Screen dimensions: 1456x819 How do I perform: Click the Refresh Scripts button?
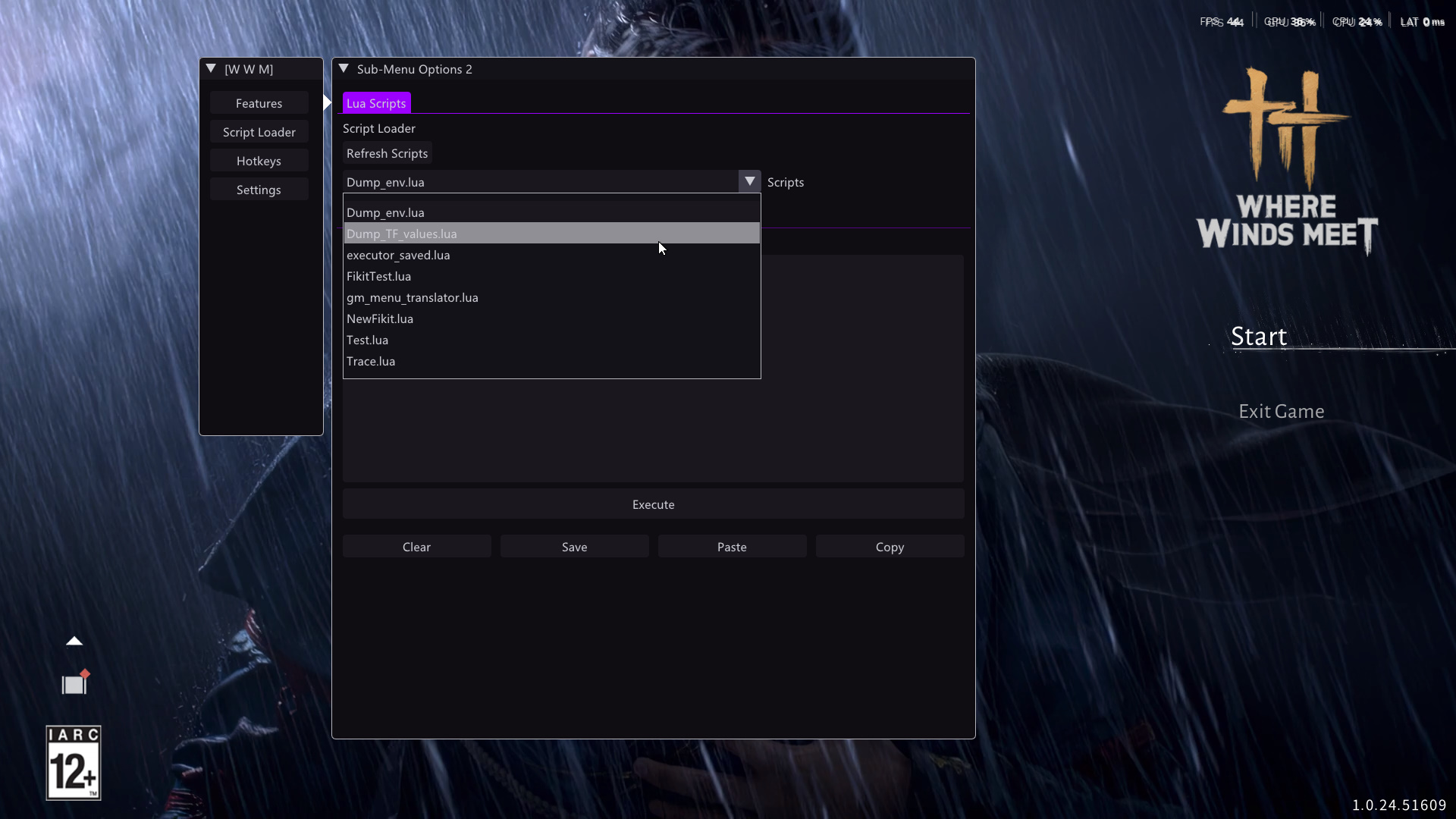(x=387, y=153)
